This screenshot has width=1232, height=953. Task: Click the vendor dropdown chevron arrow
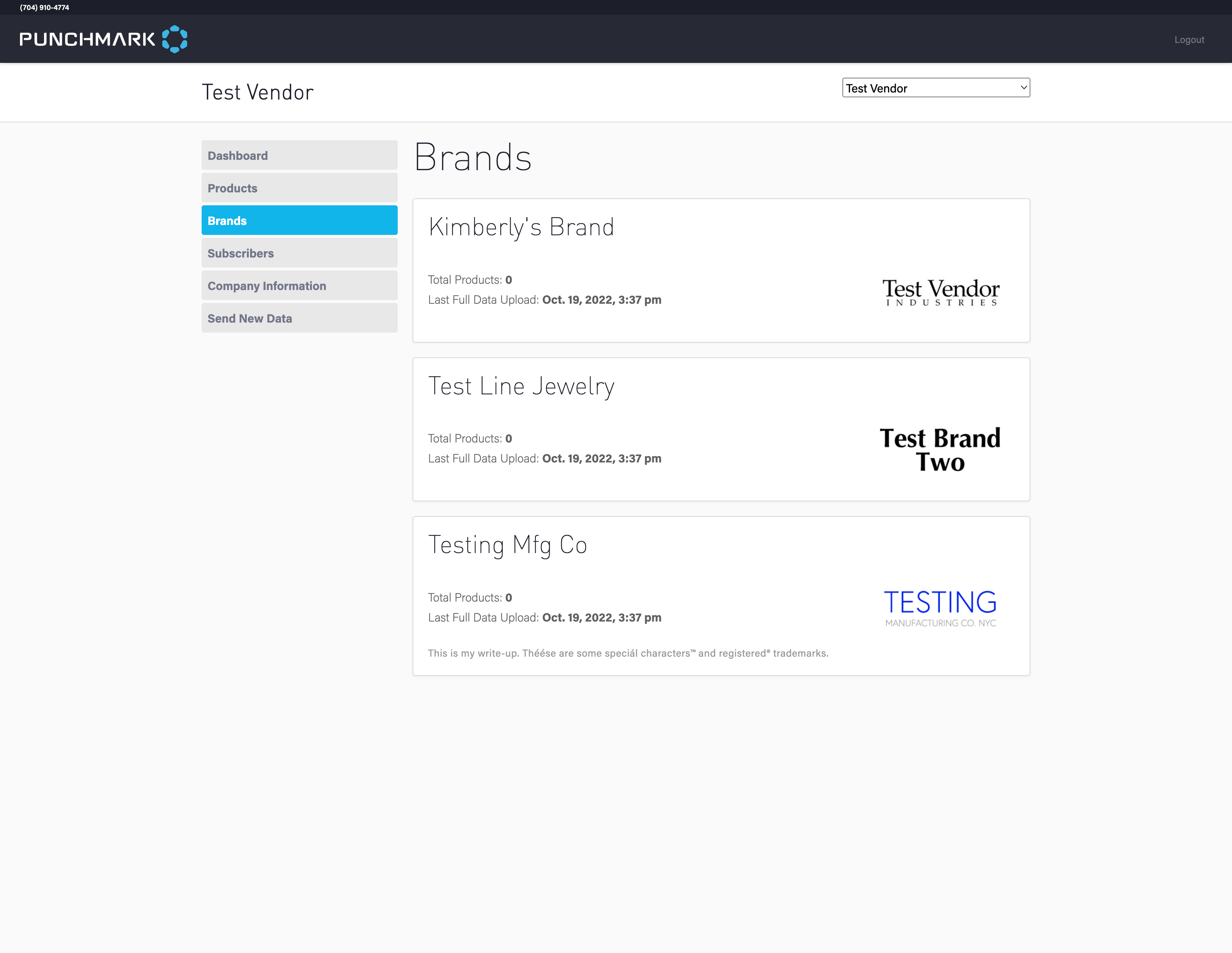[x=1023, y=87]
